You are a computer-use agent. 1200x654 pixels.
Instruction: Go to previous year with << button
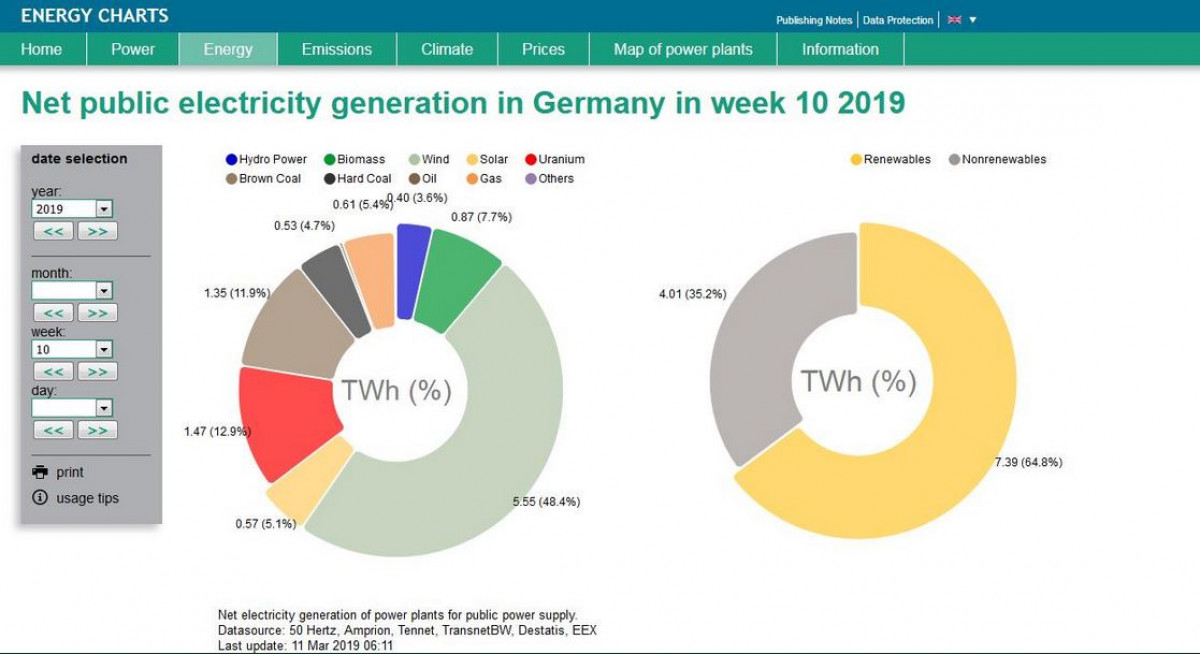(x=53, y=231)
